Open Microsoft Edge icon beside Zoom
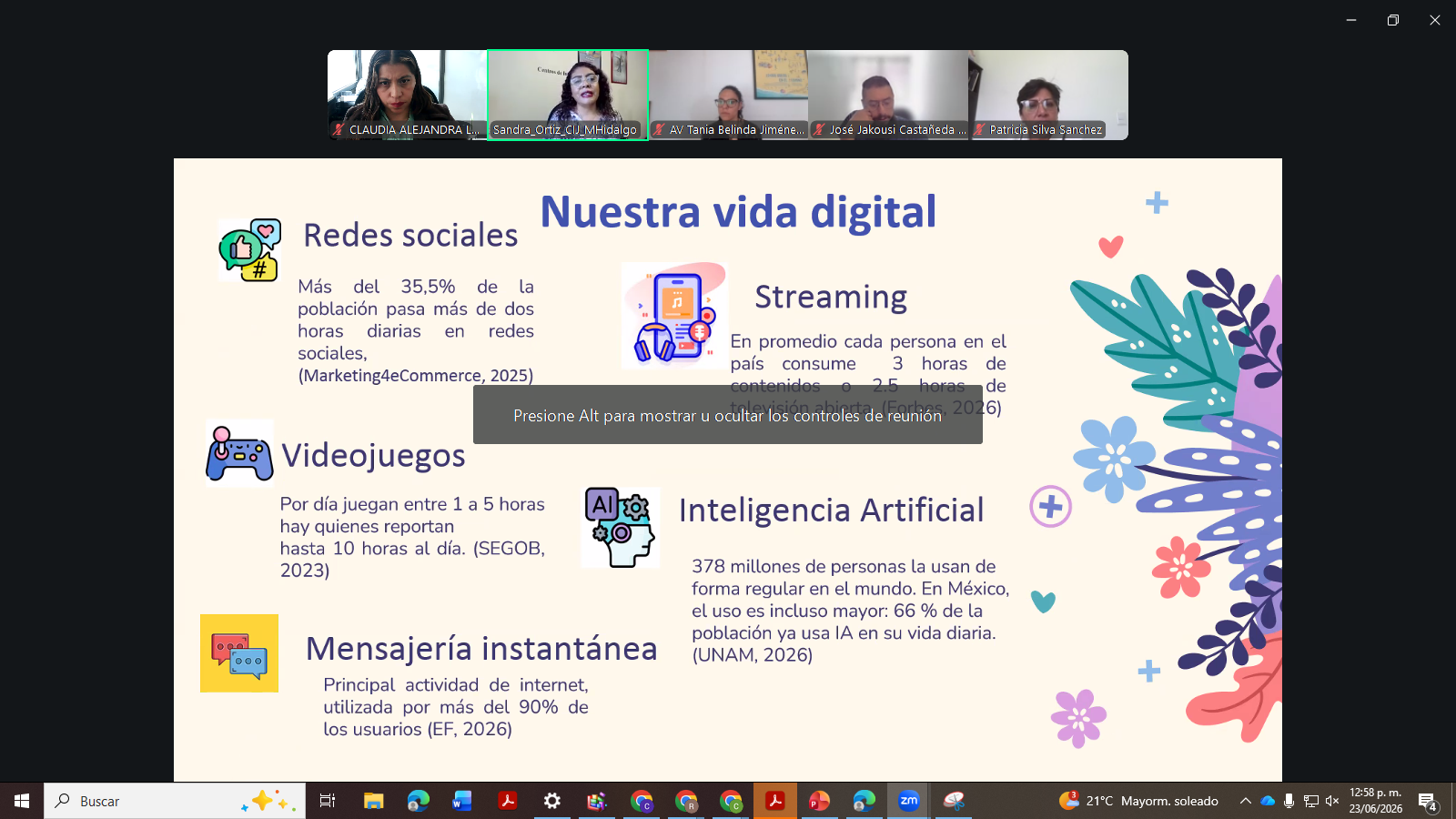1456x819 pixels. click(864, 801)
